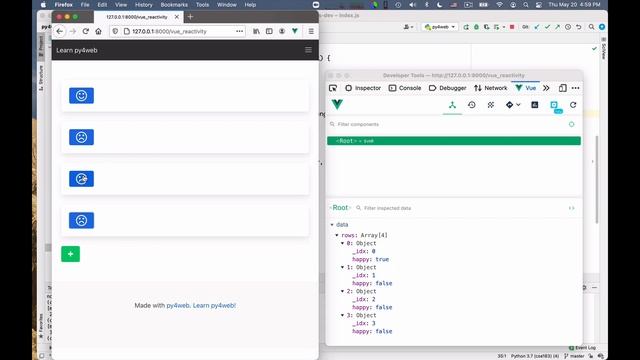Switch to the Debugger tab
This screenshot has height=360, width=640.
pos(447,88)
